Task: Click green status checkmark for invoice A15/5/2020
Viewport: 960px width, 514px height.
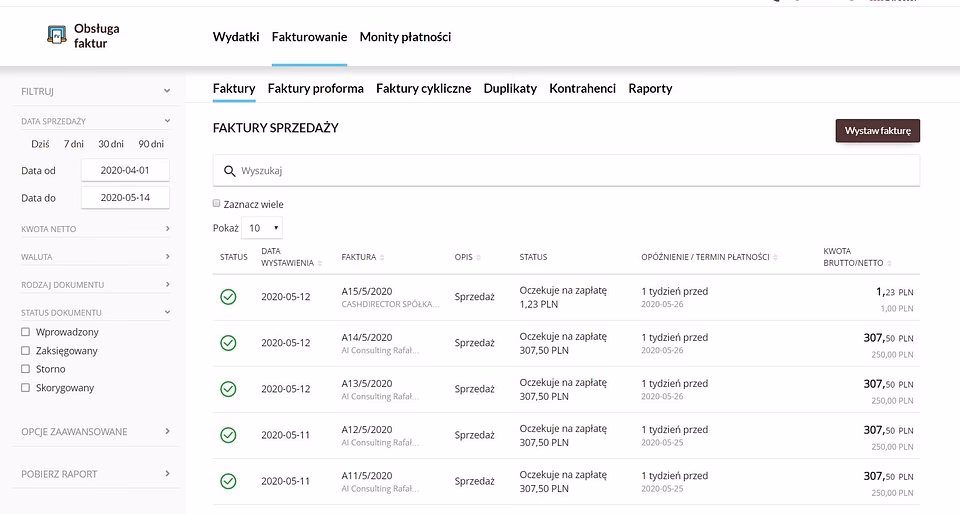Action: click(228, 296)
